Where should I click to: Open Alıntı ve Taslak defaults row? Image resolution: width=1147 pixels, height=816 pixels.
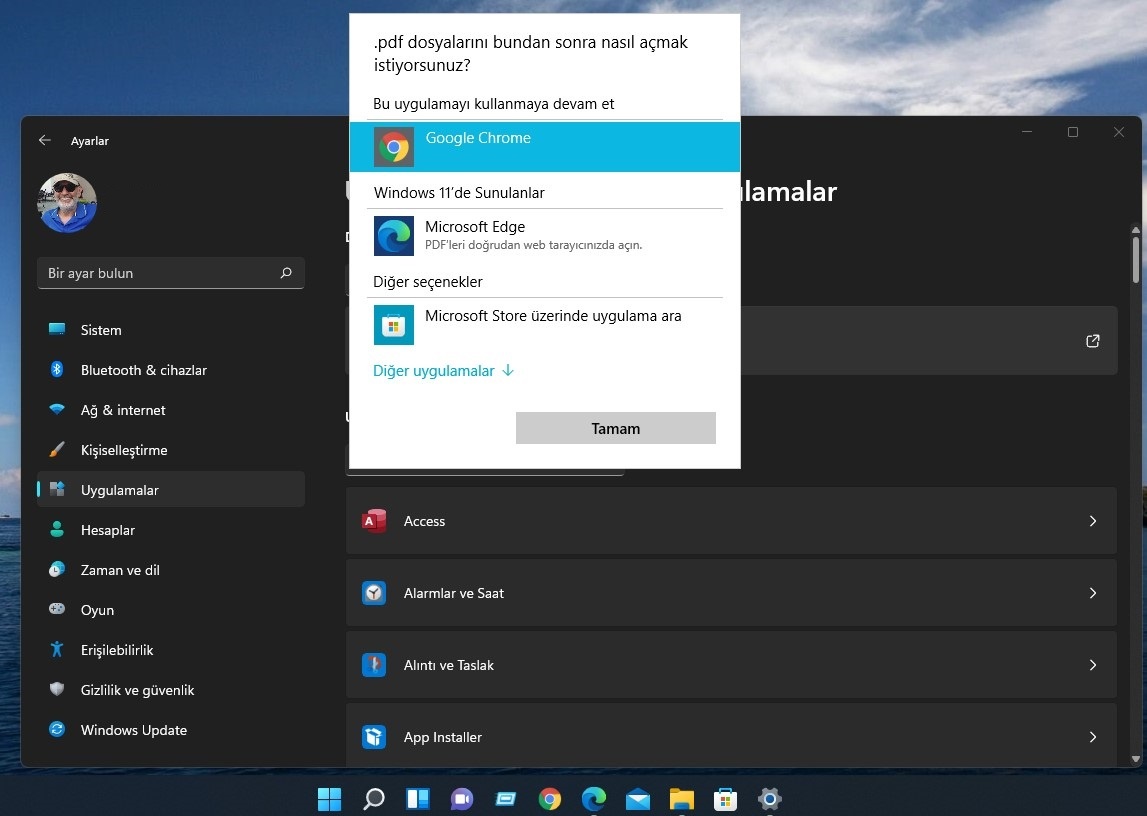pos(731,665)
